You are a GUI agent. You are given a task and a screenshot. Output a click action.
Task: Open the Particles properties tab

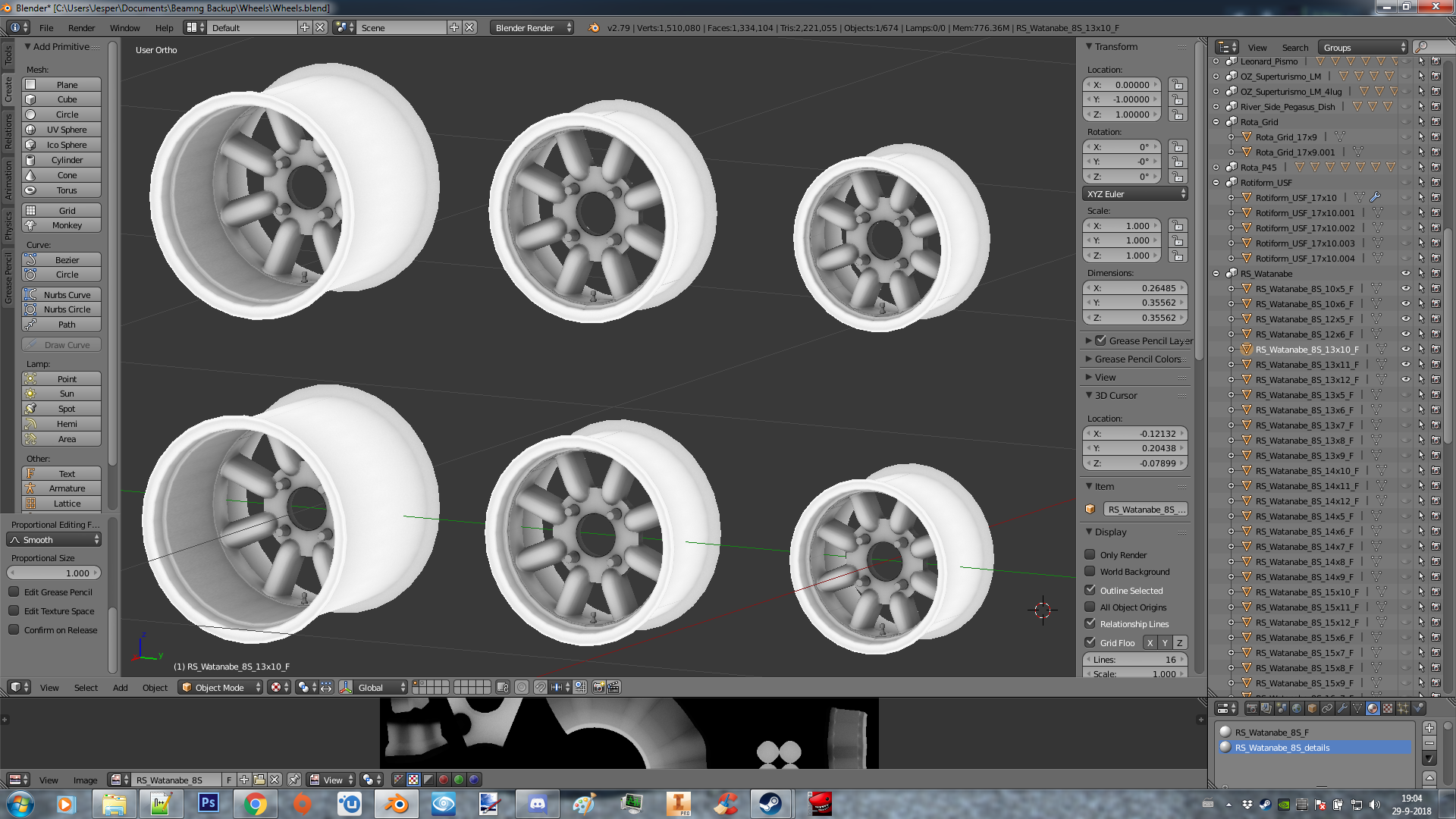click(x=1403, y=708)
